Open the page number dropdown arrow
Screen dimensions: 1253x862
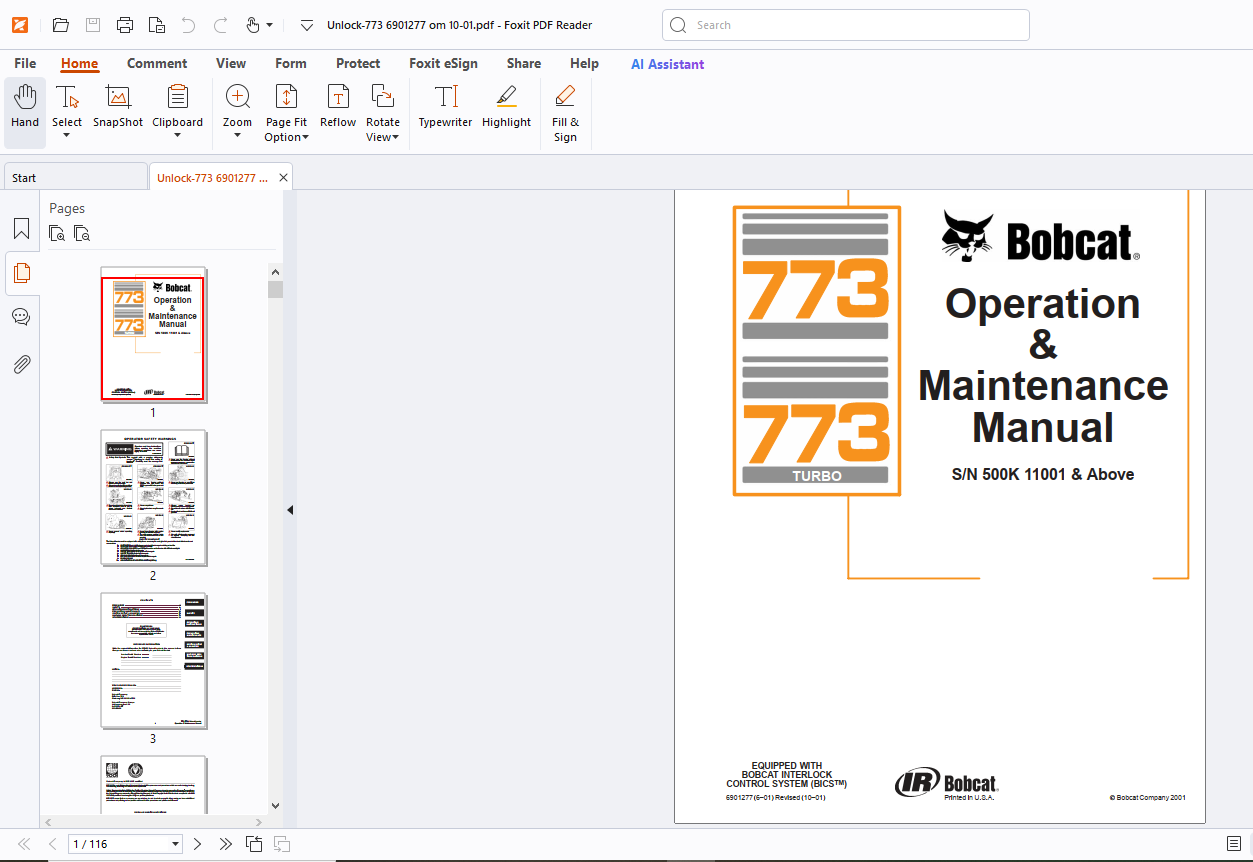[x=176, y=844]
